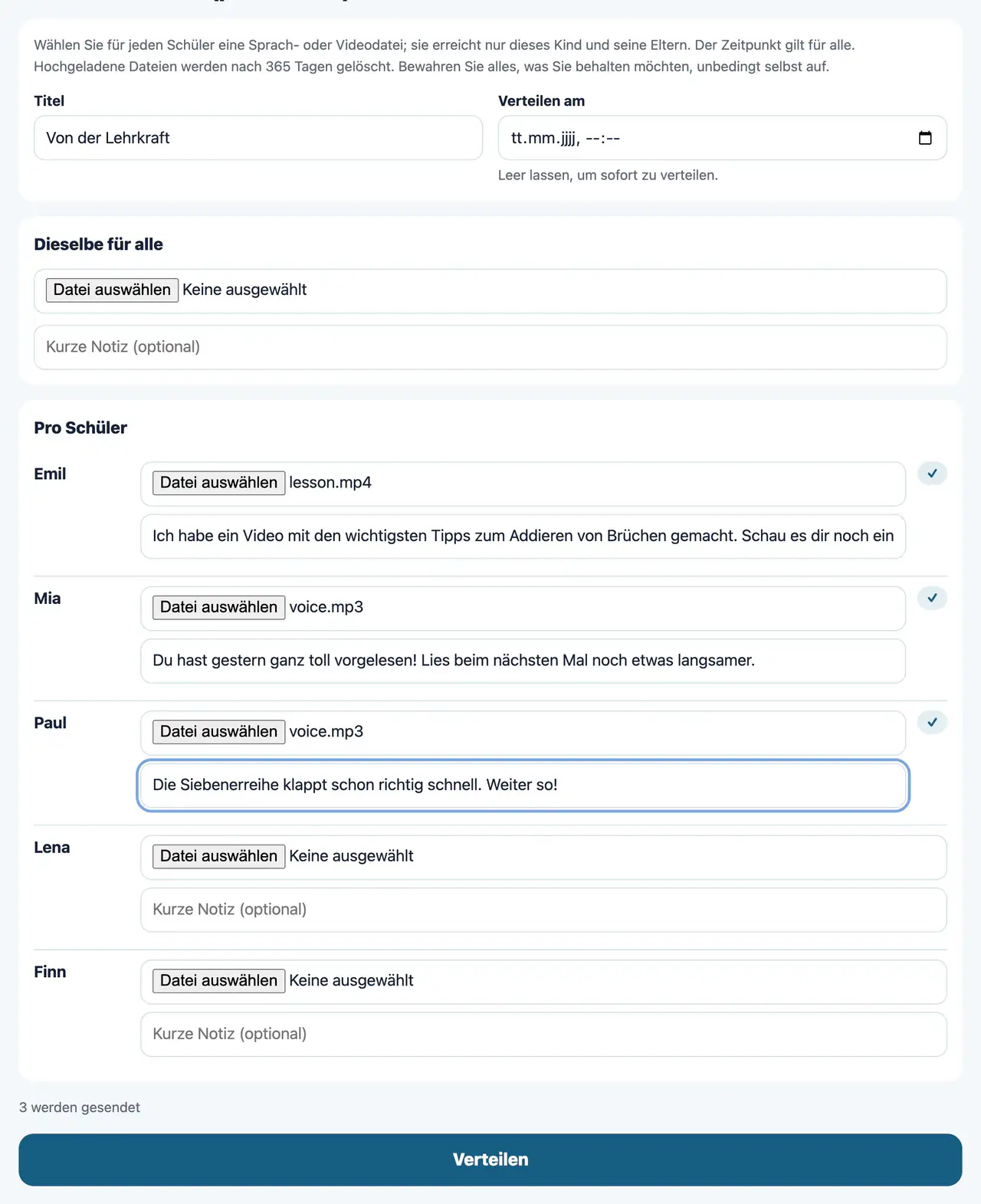The image size is (981, 1204).
Task: Choose a different file for Emil
Action: 218,483
